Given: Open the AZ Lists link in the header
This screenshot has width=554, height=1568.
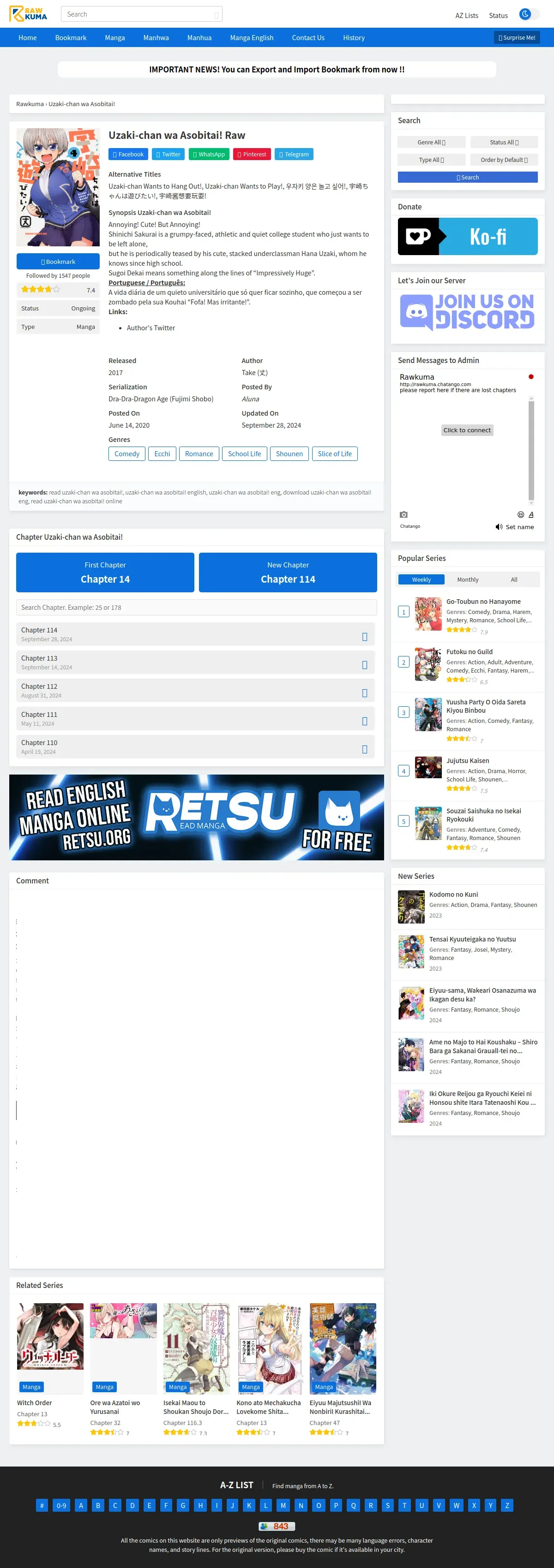Looking at the screenshot, I should 466,16.
